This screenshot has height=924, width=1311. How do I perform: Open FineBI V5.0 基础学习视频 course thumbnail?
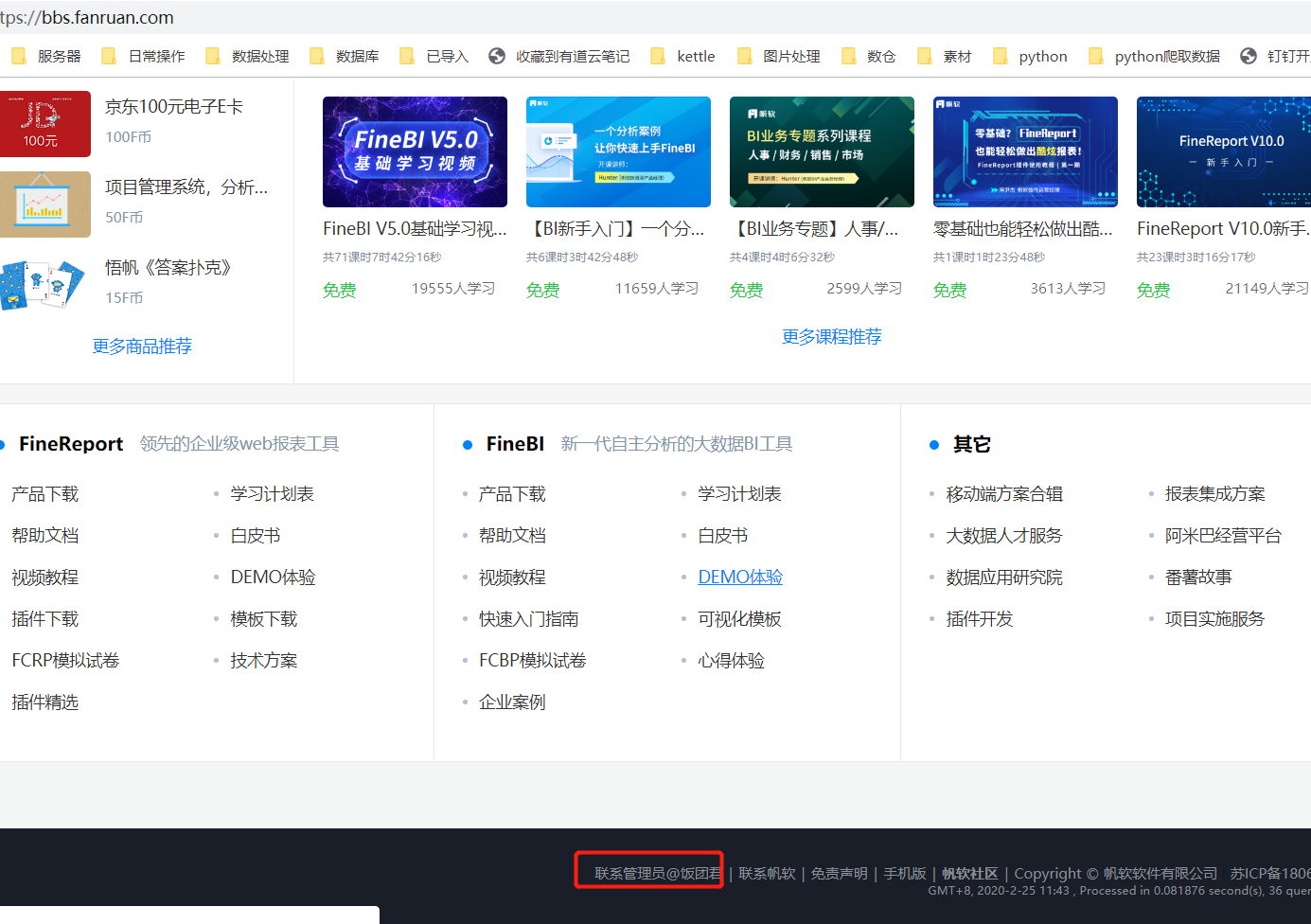[x=415, y=151]
